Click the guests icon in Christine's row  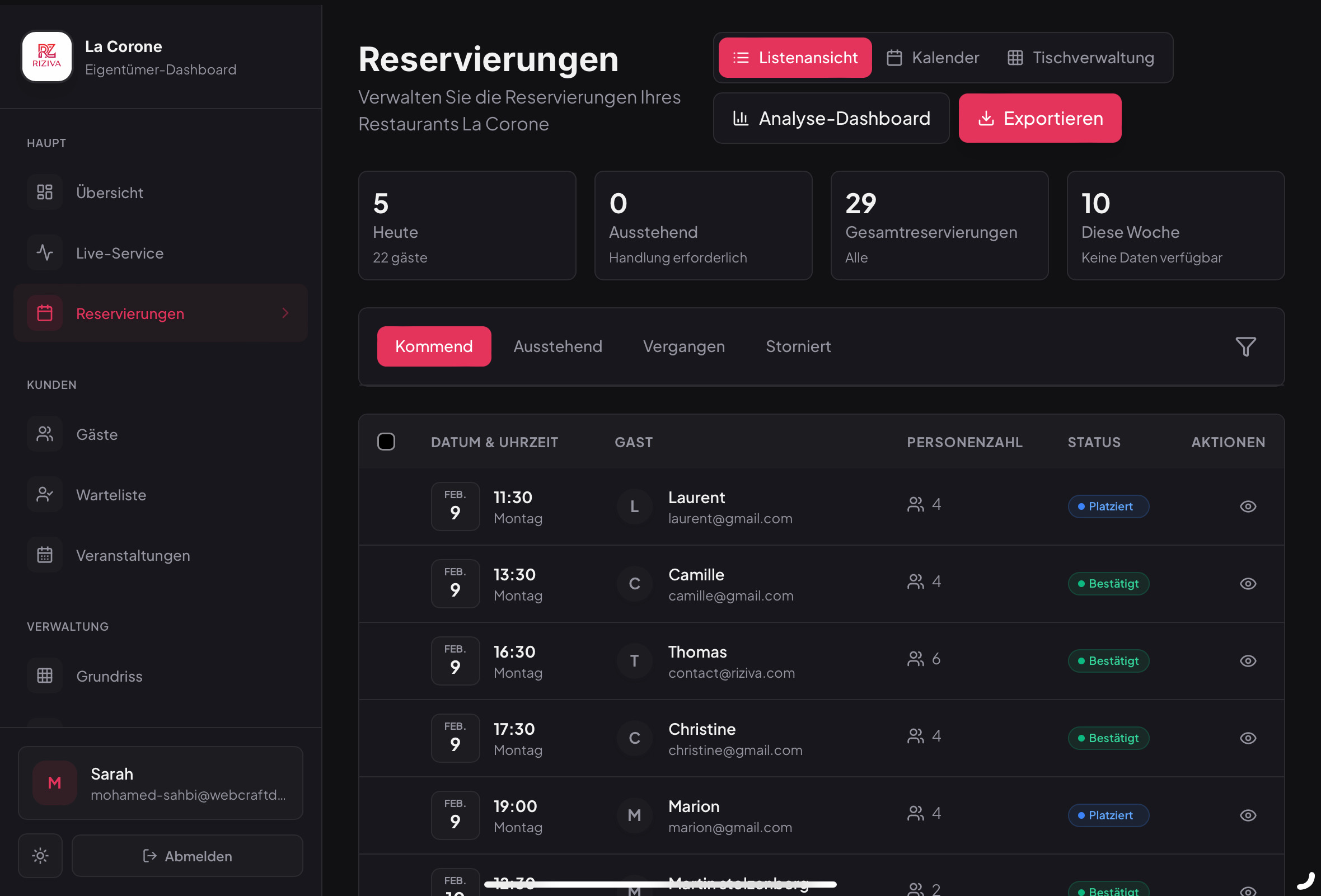pyautogui.click(x=916, y=736)
